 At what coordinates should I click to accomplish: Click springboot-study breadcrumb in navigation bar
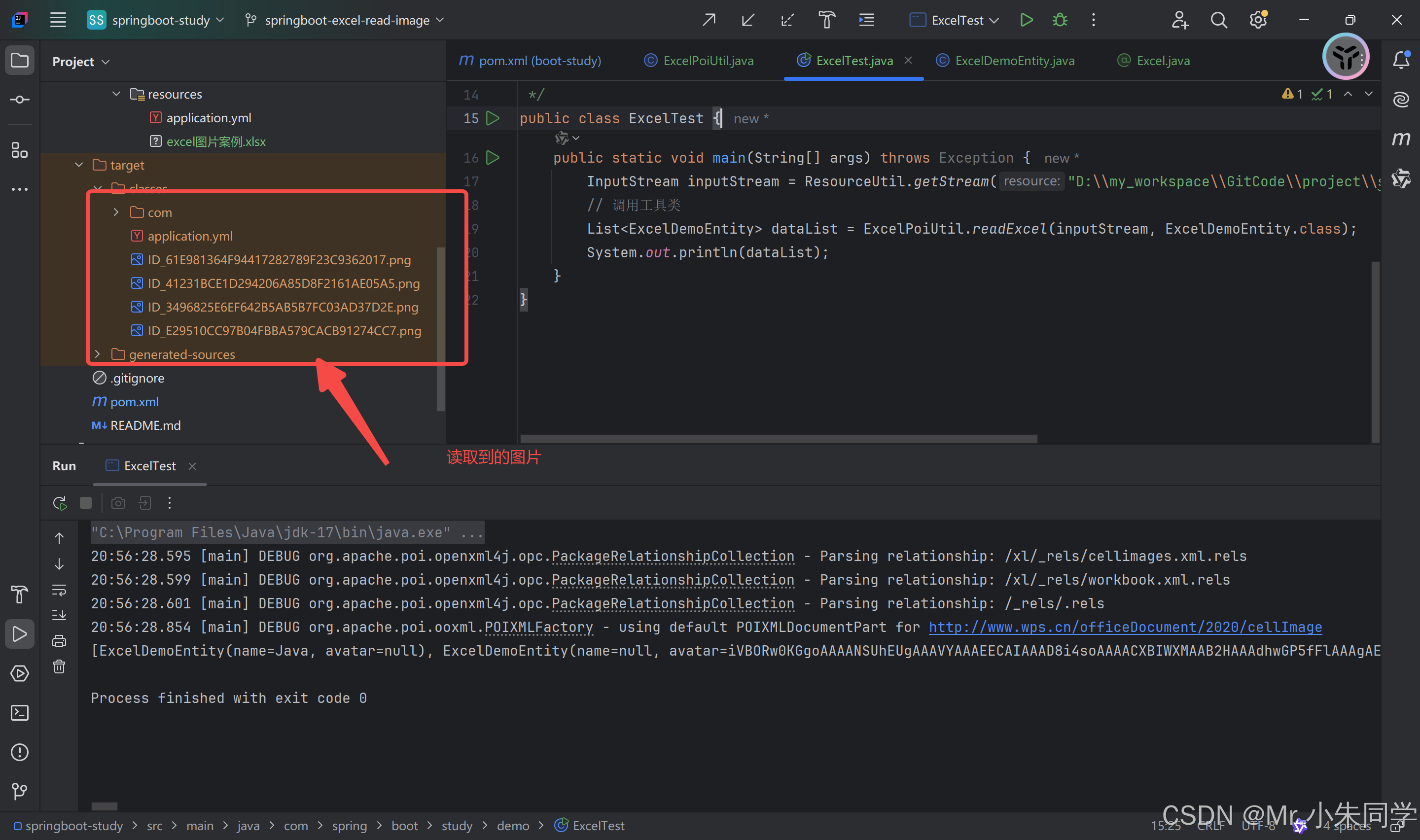[x=69, y=826]
